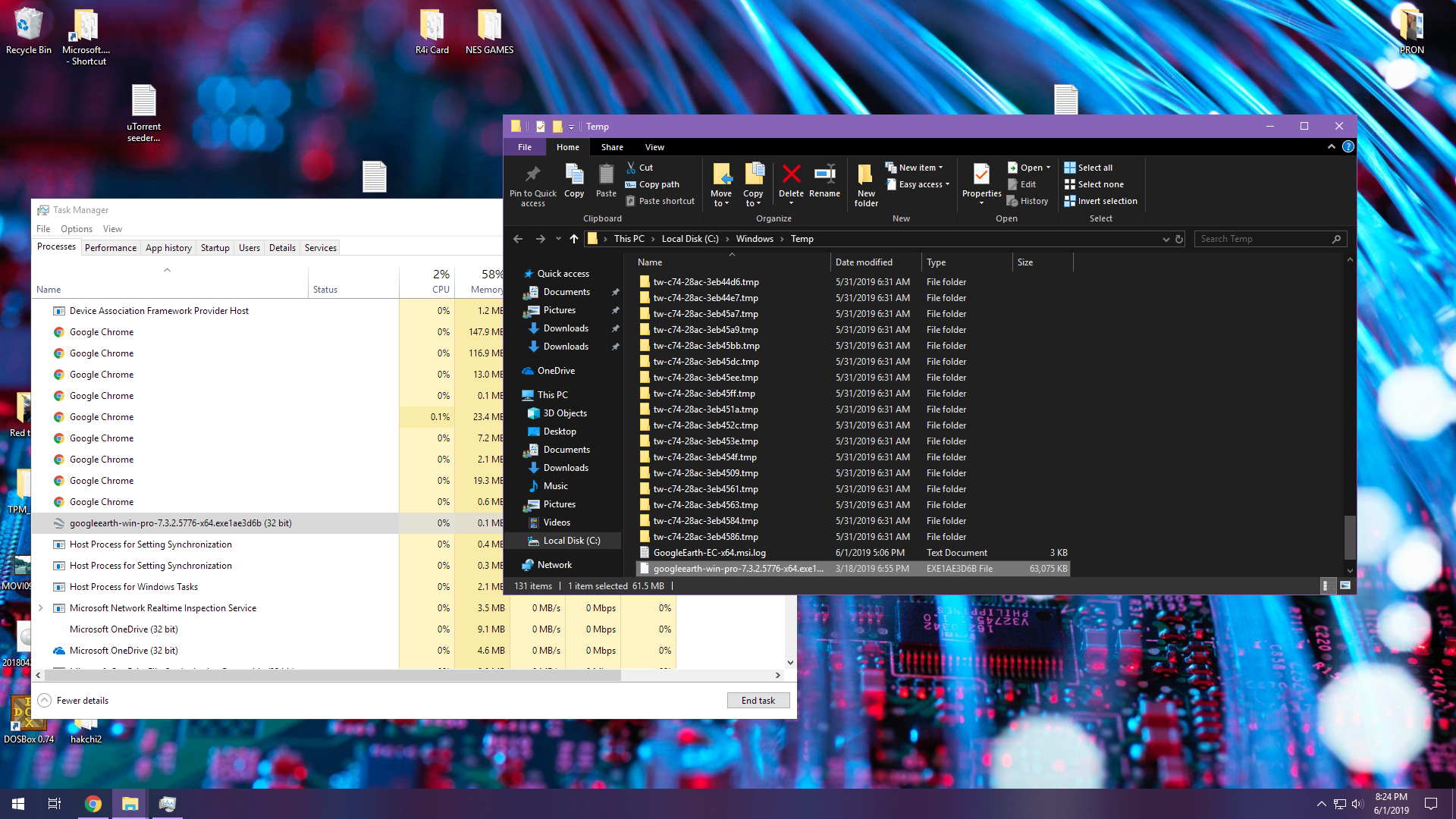Image resolution: width=1456 pixels, height=819 pixels.
Task: Click the Task Manager horizontal scrollbar
Action: pos(334,675)
